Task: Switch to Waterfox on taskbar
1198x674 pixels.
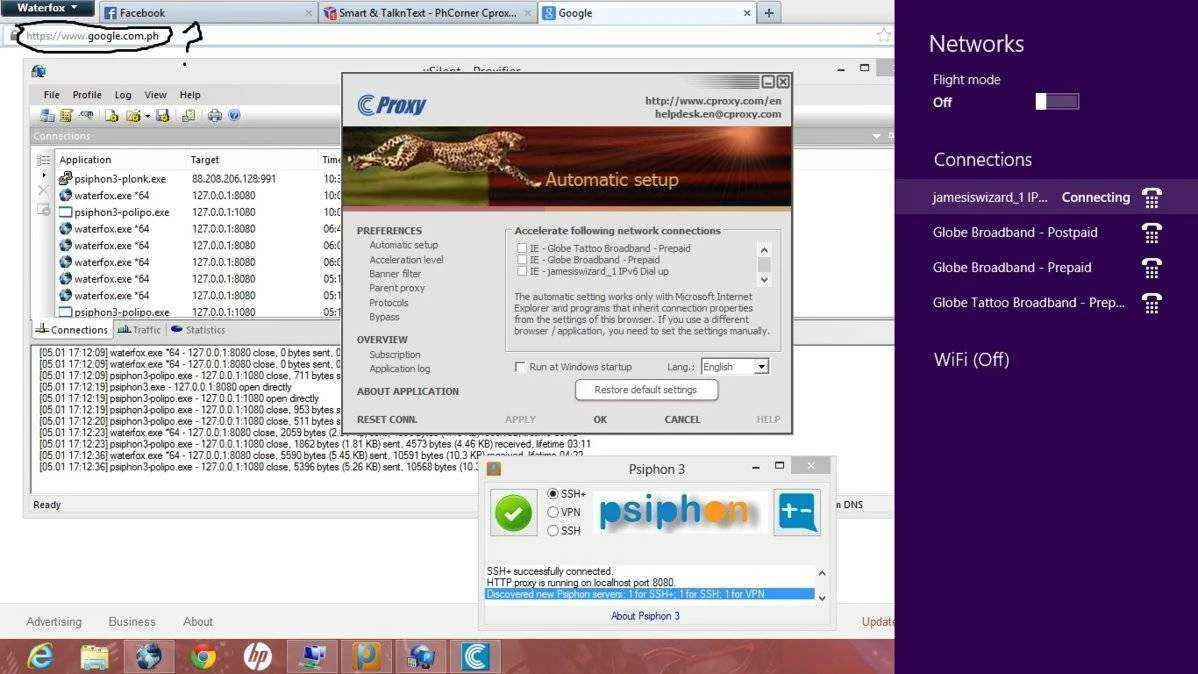Action: (x=149, y=656)
